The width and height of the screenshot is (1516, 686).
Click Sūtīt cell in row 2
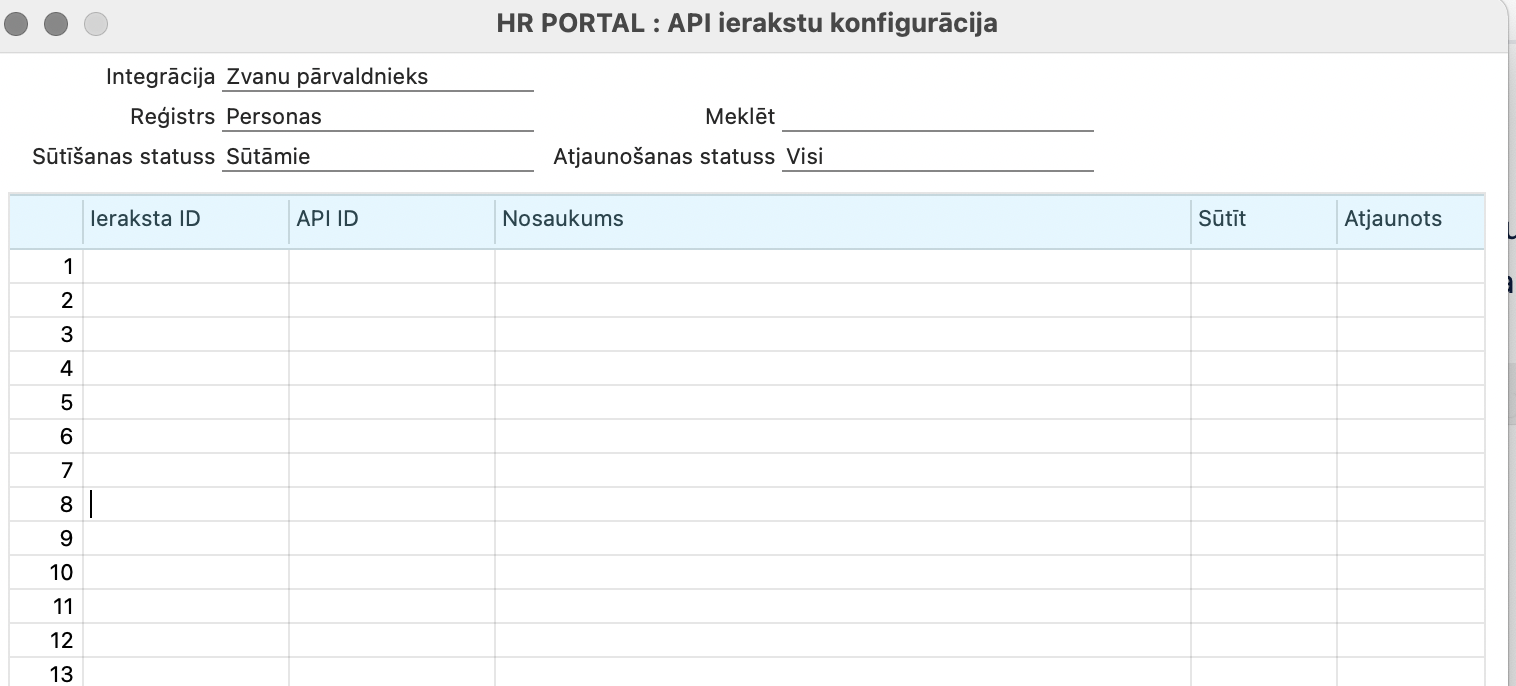[1263, 301]
